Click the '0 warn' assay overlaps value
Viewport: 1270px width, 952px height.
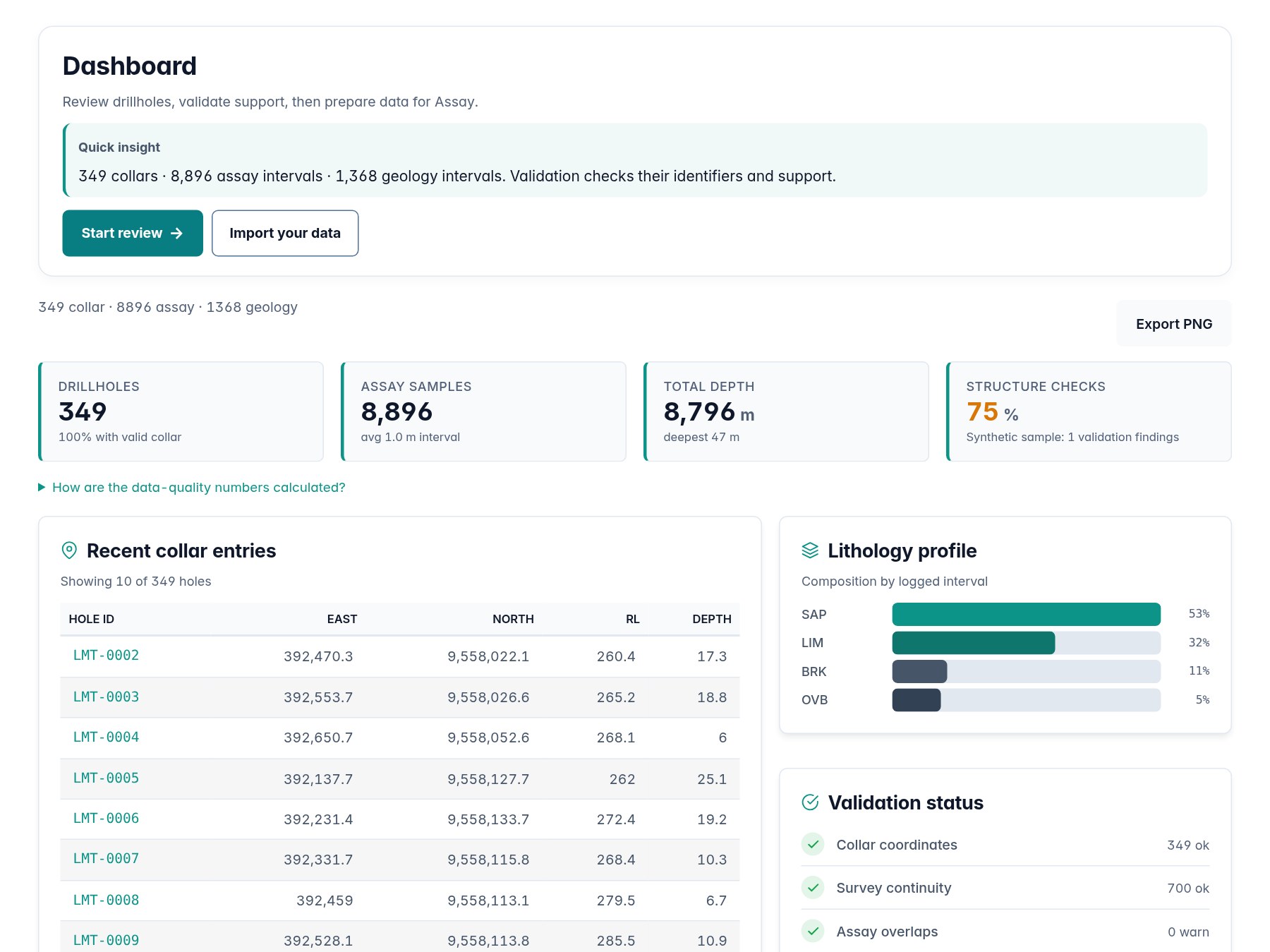1188,932
